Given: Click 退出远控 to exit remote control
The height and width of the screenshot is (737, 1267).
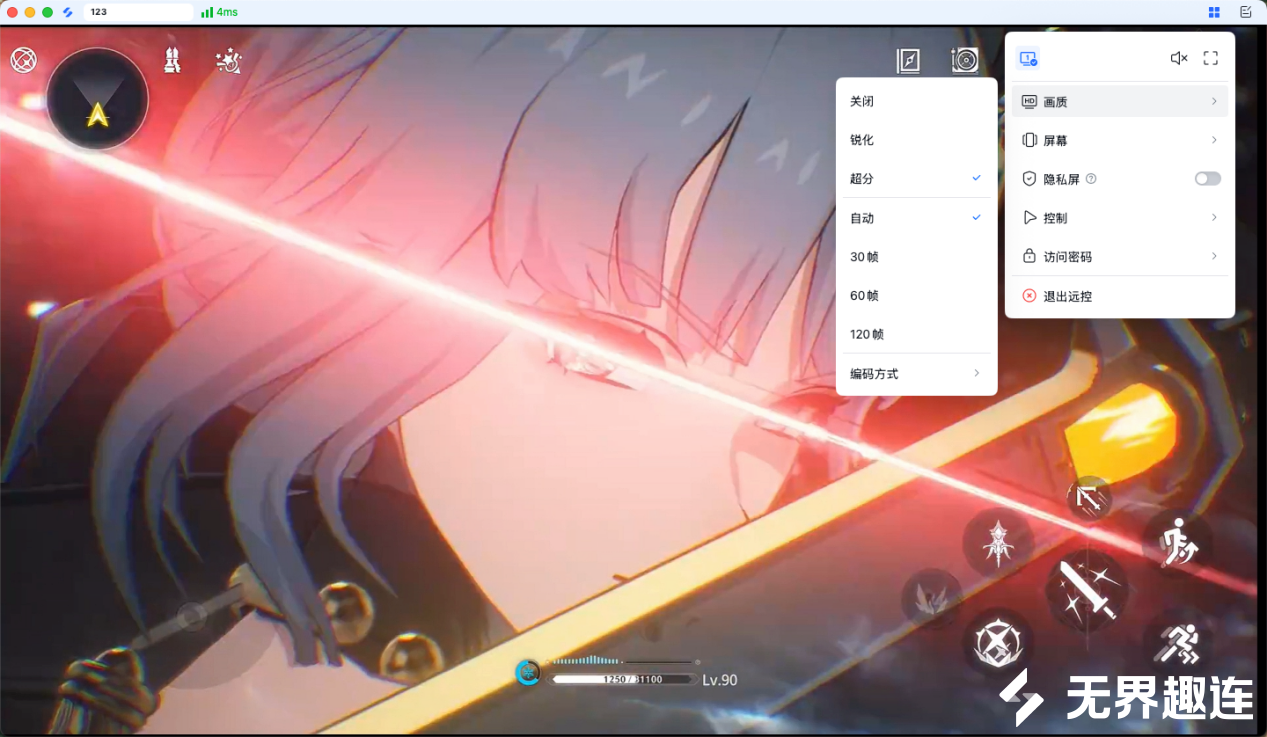Looking at the screenshot, I should pos(1120,297).
